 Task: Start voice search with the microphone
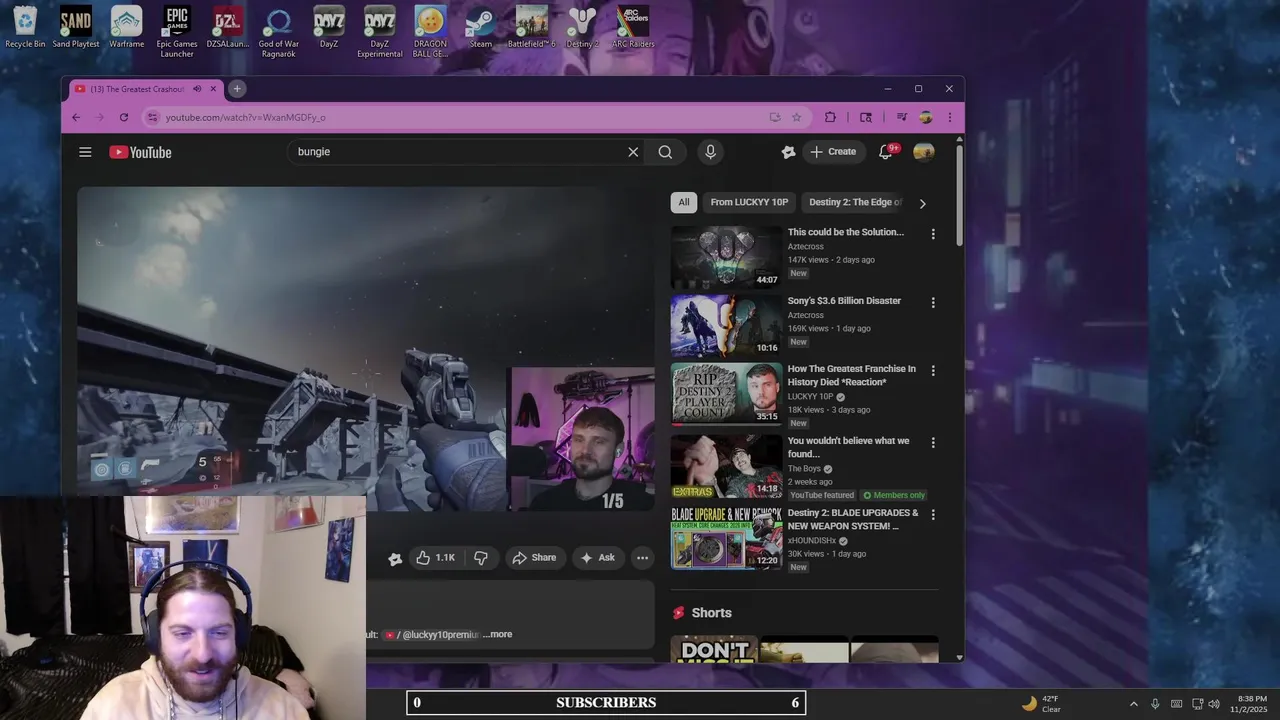pos(710,152)
